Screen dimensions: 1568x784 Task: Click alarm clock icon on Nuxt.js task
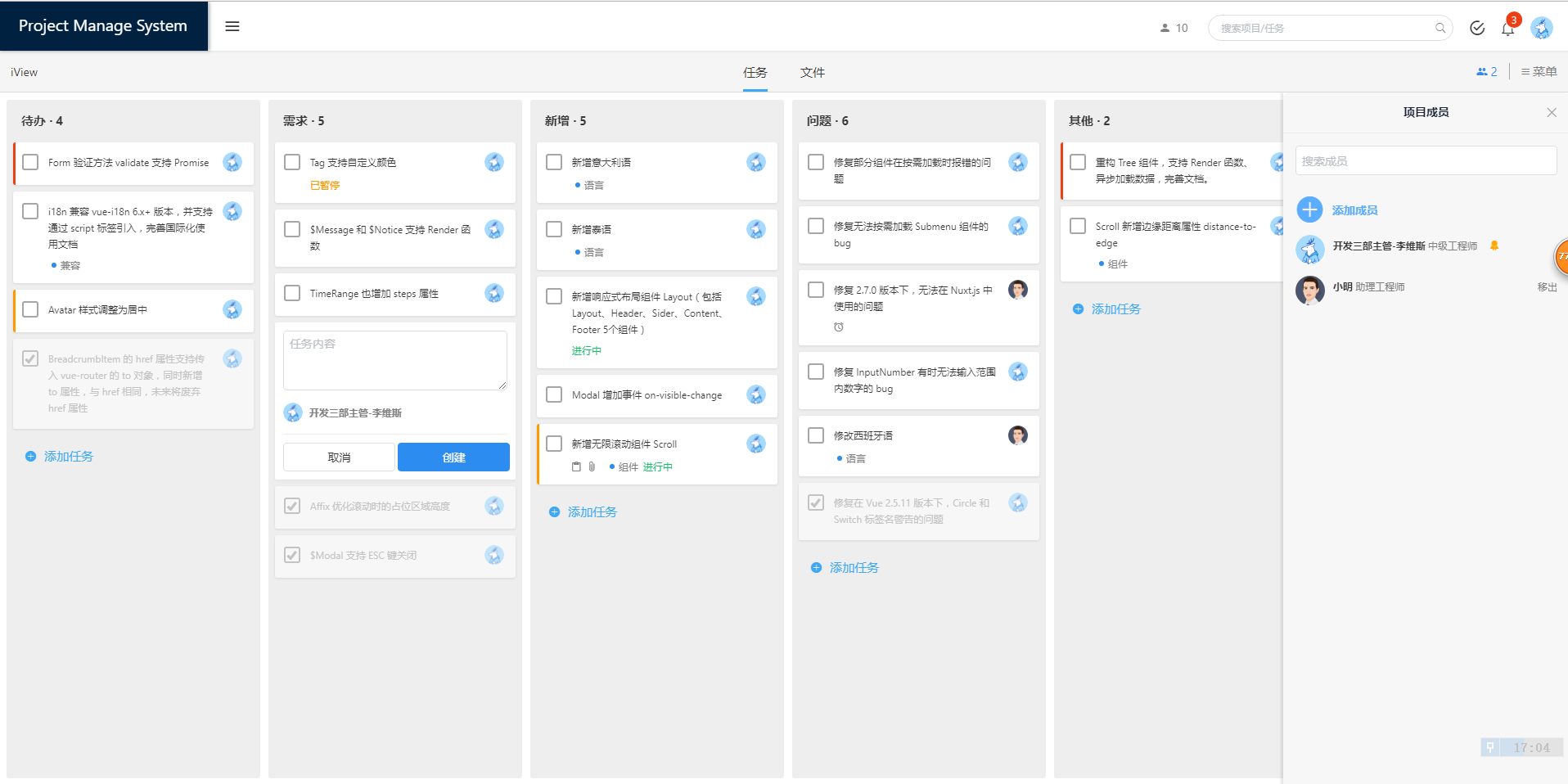839,327
